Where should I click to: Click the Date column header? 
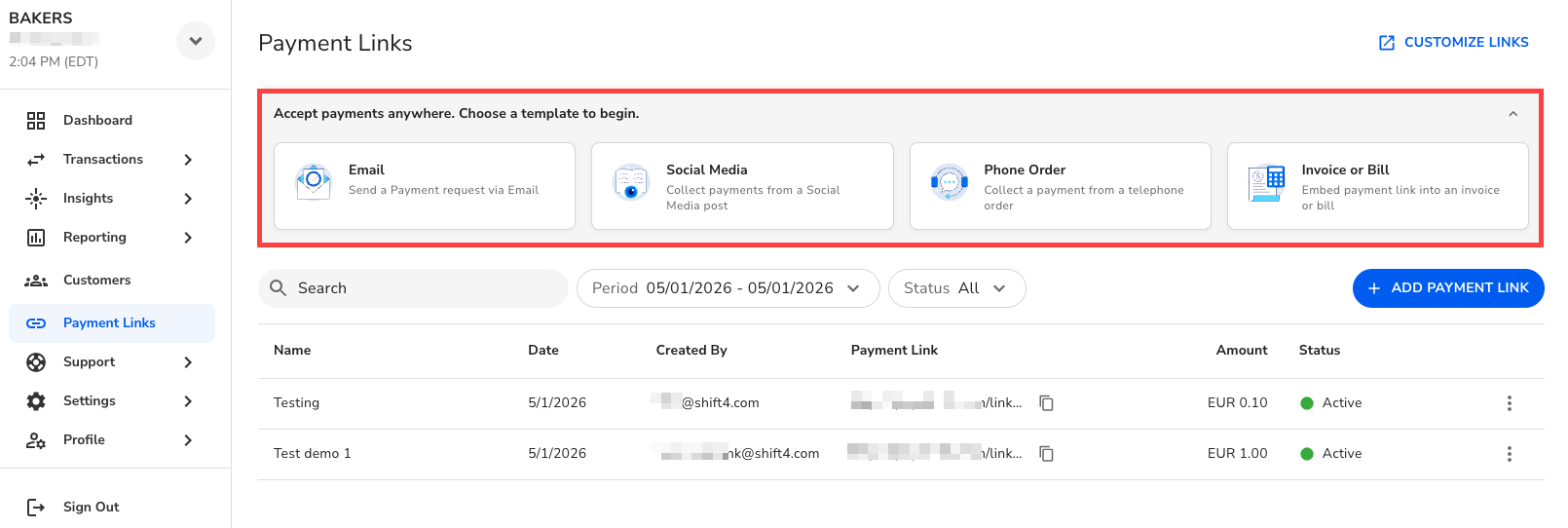[x=543, y=351]
